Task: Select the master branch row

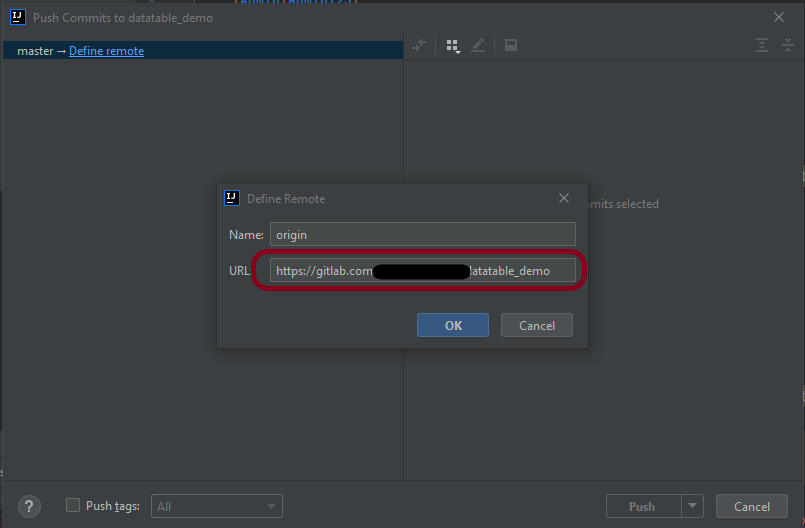Action: click(x=35, y=51)
